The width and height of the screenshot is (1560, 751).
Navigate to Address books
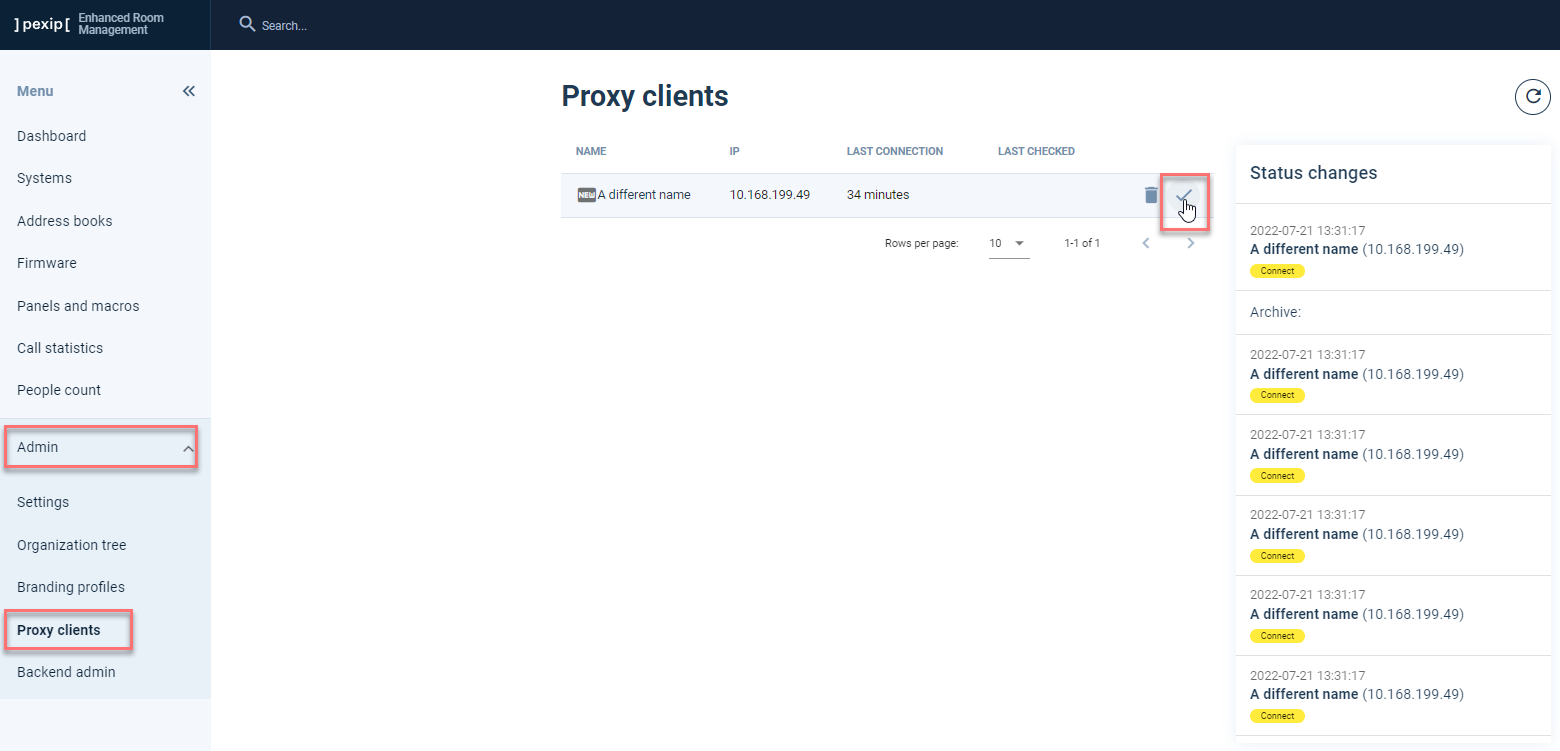(x=64, y=221)
